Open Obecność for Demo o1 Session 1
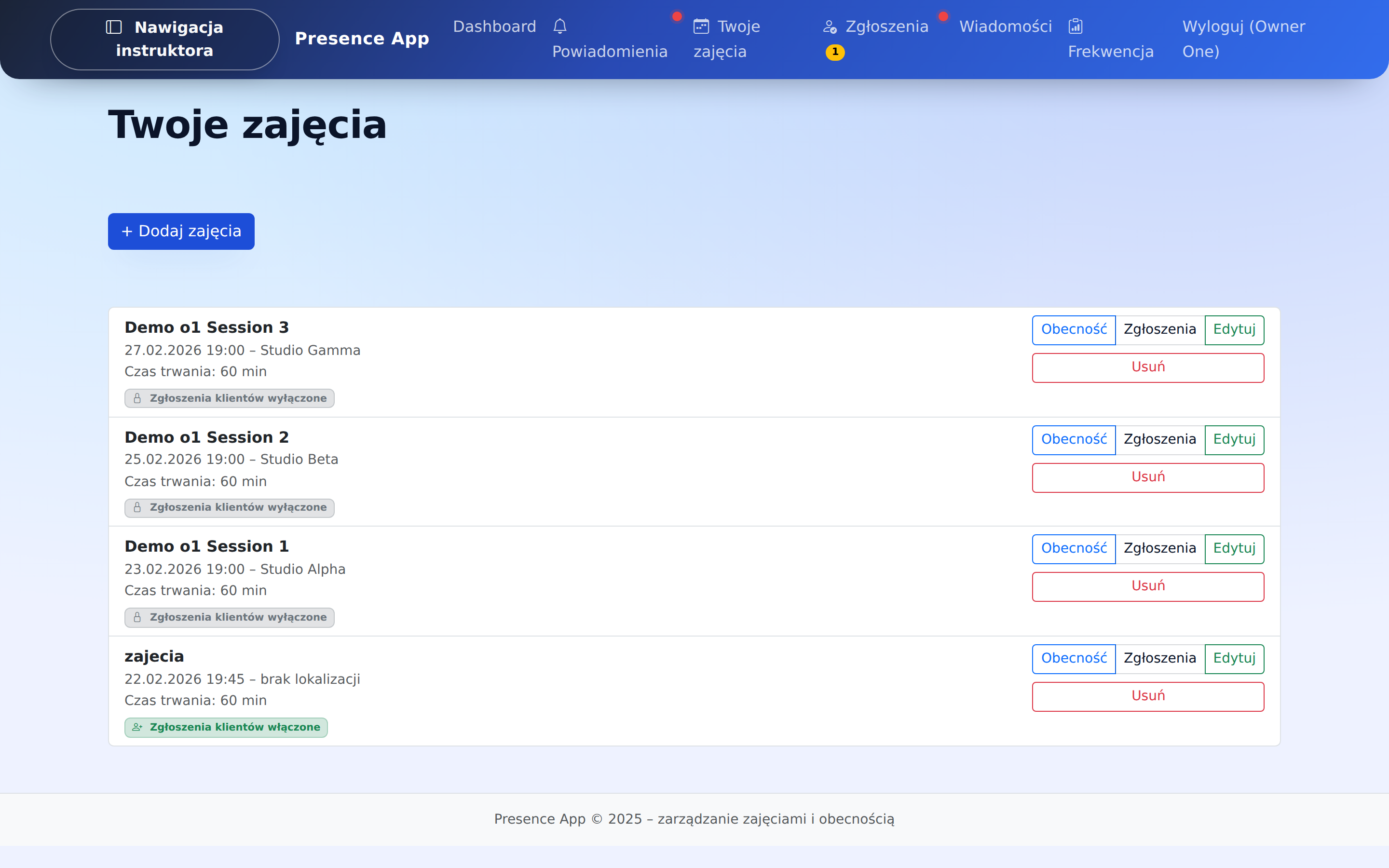 tap(1074, 549)
